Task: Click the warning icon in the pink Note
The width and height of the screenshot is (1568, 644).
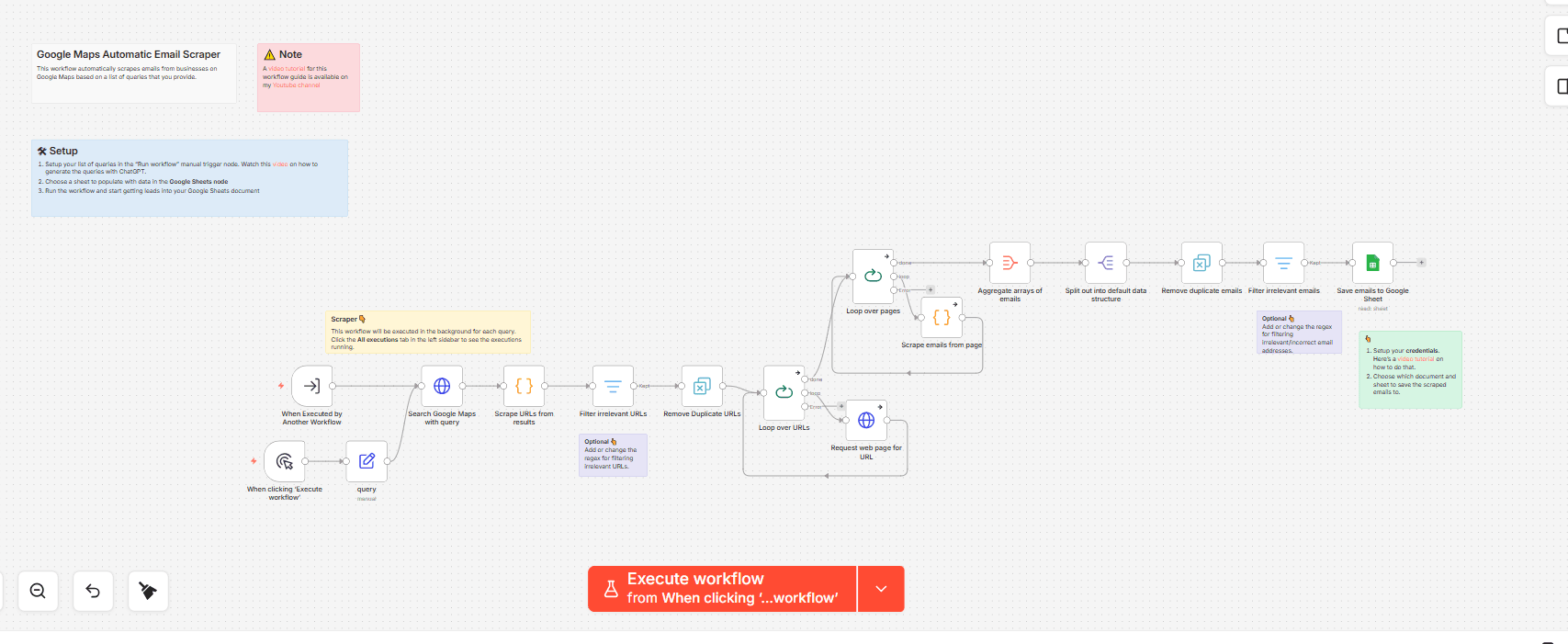Action: click(270, 55)
